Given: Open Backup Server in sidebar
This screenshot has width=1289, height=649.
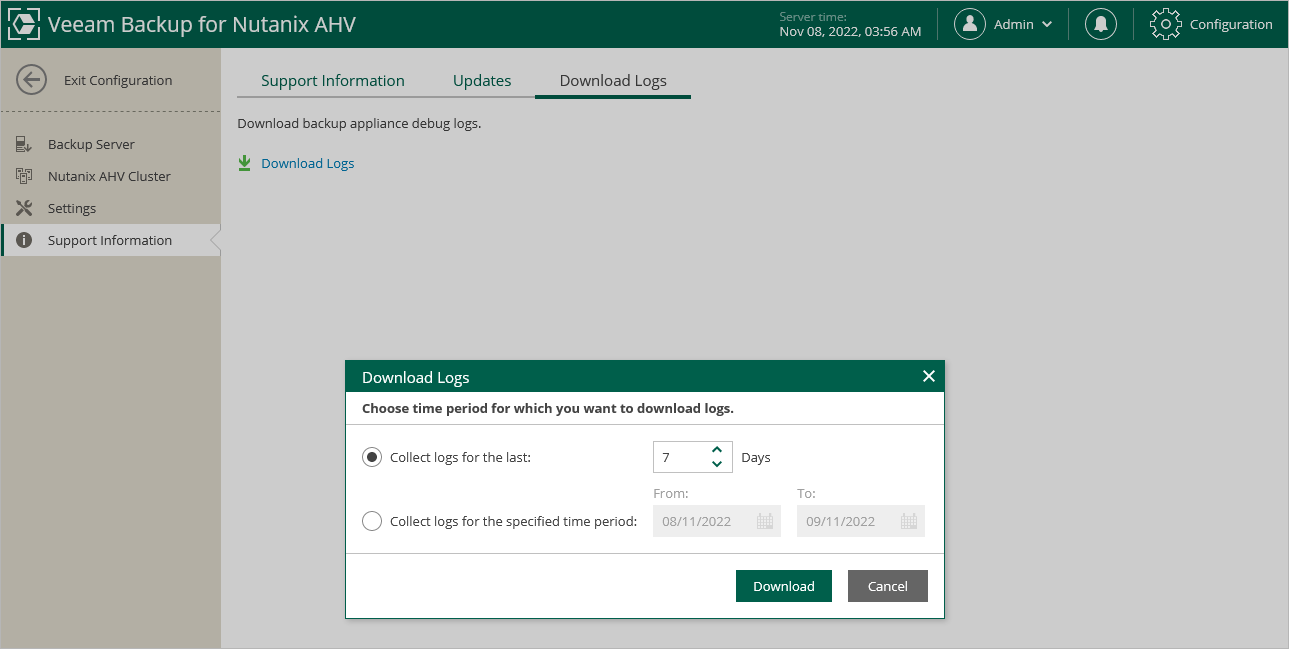Looking at the screenshot, I should [111, 144].
